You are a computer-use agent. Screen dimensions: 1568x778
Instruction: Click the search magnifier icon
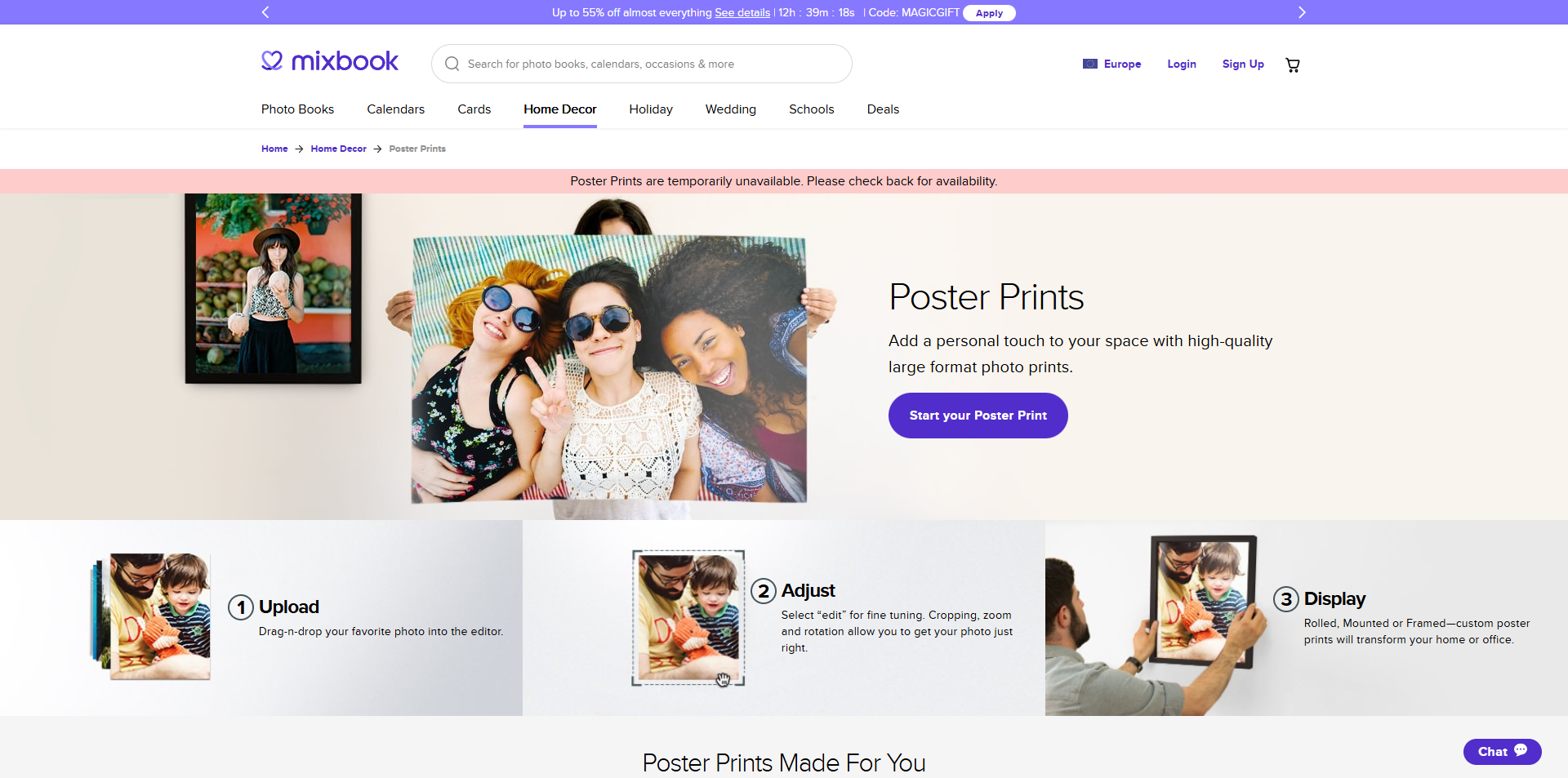(452, 64)
